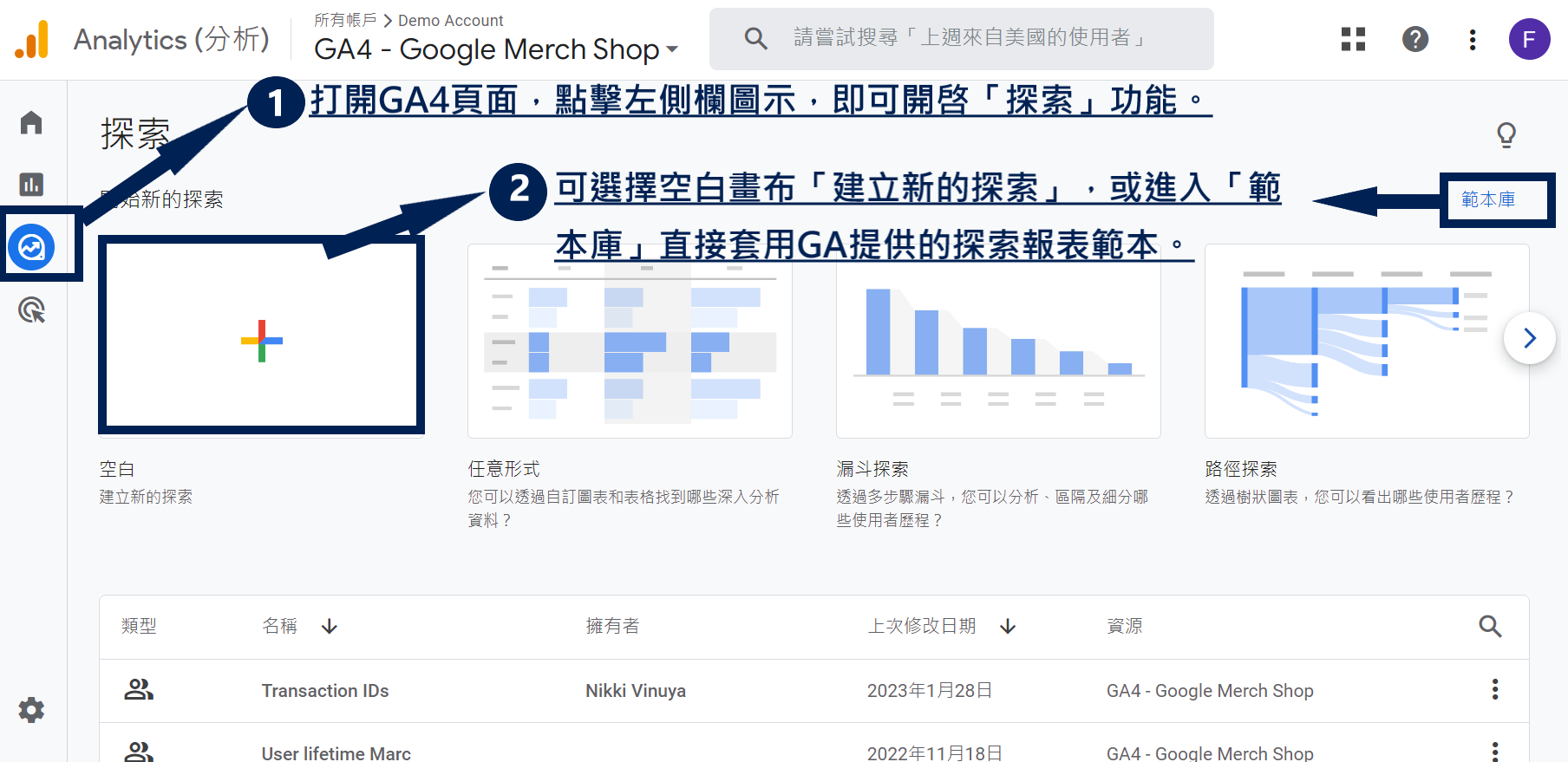Open the top bar more options menu
This screenshot has width=1568, height=762.
tap(1473, 39)
